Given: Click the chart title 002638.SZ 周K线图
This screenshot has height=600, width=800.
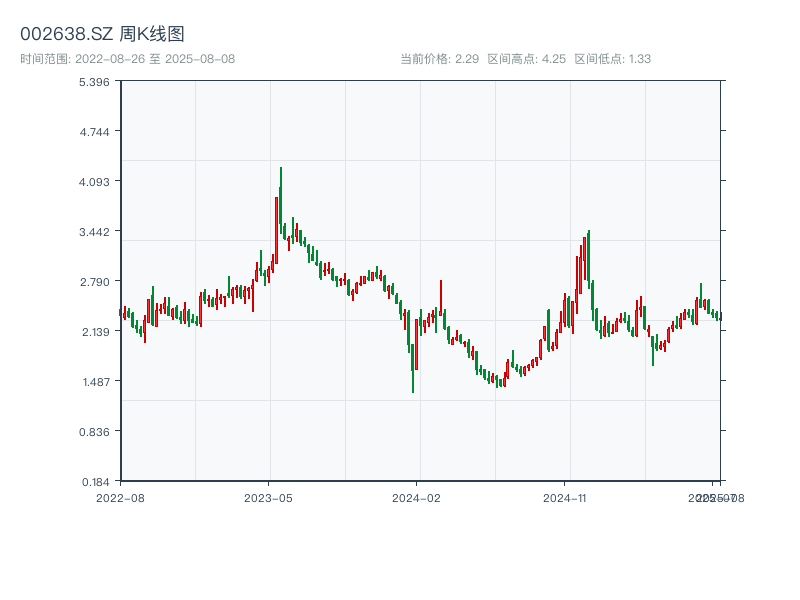Looking at the screenshot, I should pos(102,34).
